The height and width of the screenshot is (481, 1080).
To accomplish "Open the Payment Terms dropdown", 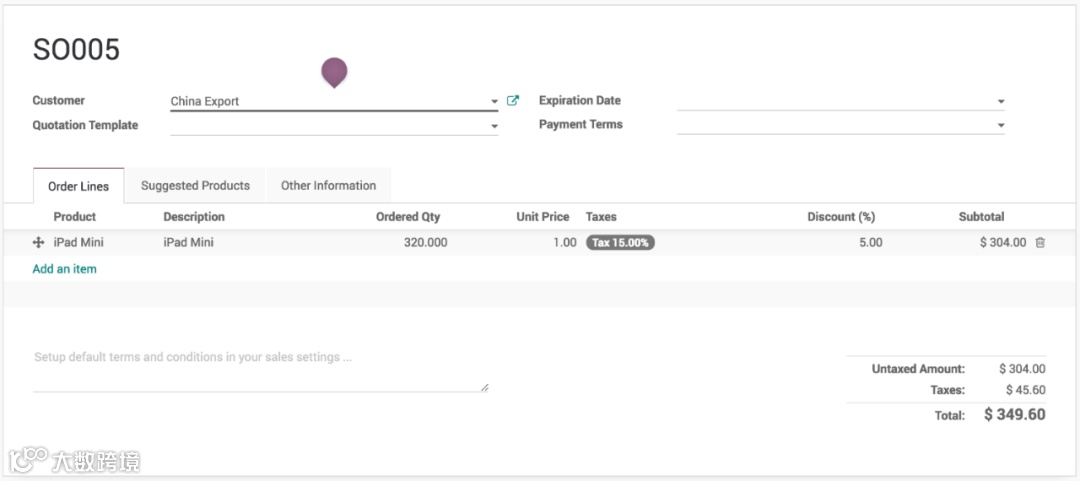I will [x=1000, y=126].
